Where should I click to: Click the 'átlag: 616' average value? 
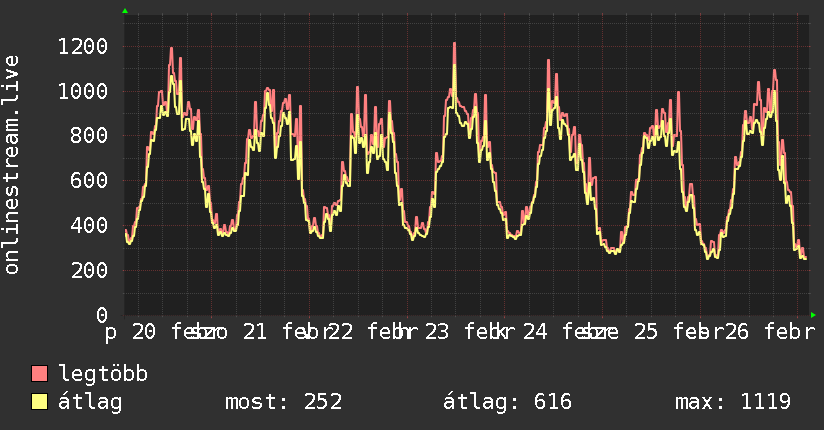507,402
